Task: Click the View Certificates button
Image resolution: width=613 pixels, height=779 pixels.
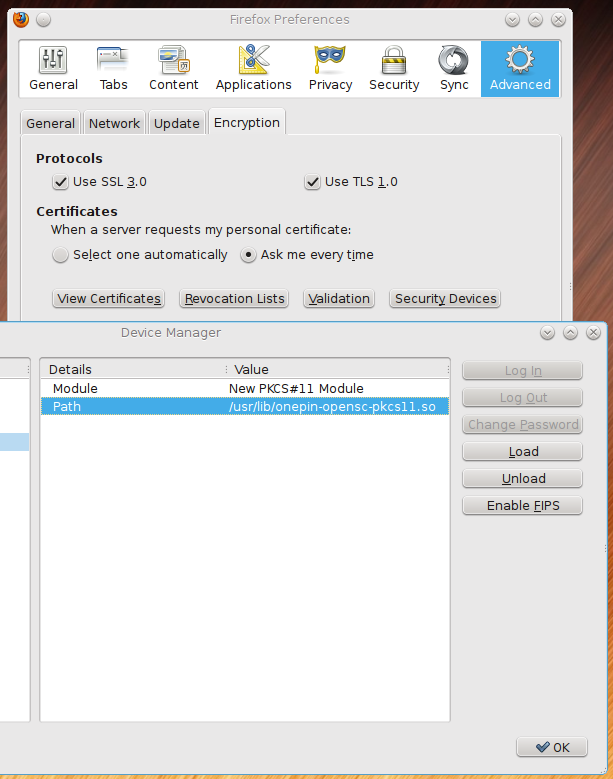Action: point(109,299)
